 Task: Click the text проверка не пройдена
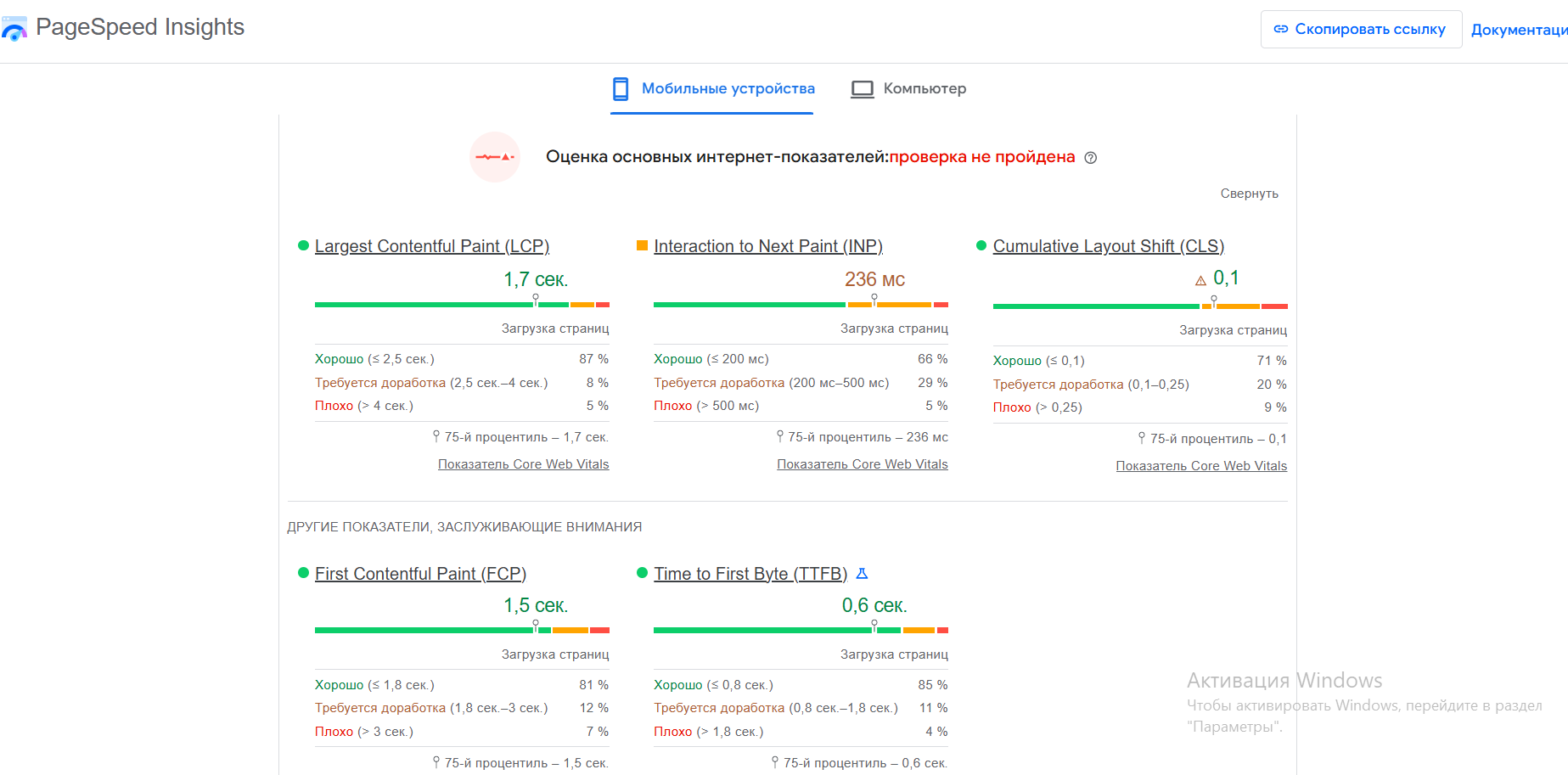[982, 157]
